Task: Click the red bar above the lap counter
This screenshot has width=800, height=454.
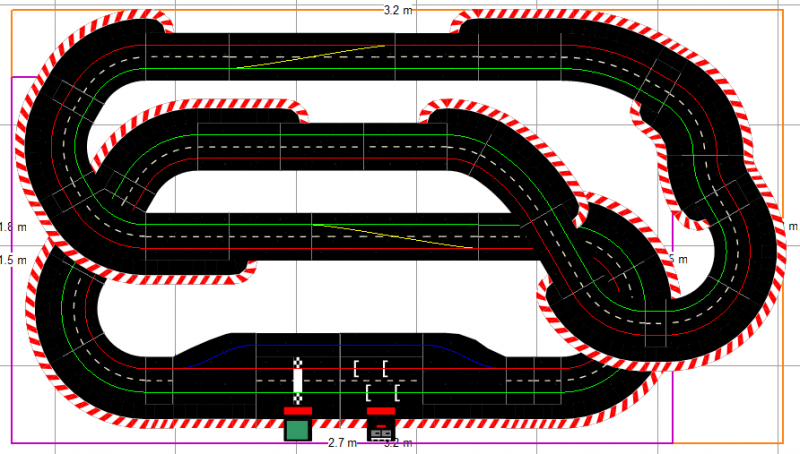Action: pyautogui.click(x=380, y=411)
